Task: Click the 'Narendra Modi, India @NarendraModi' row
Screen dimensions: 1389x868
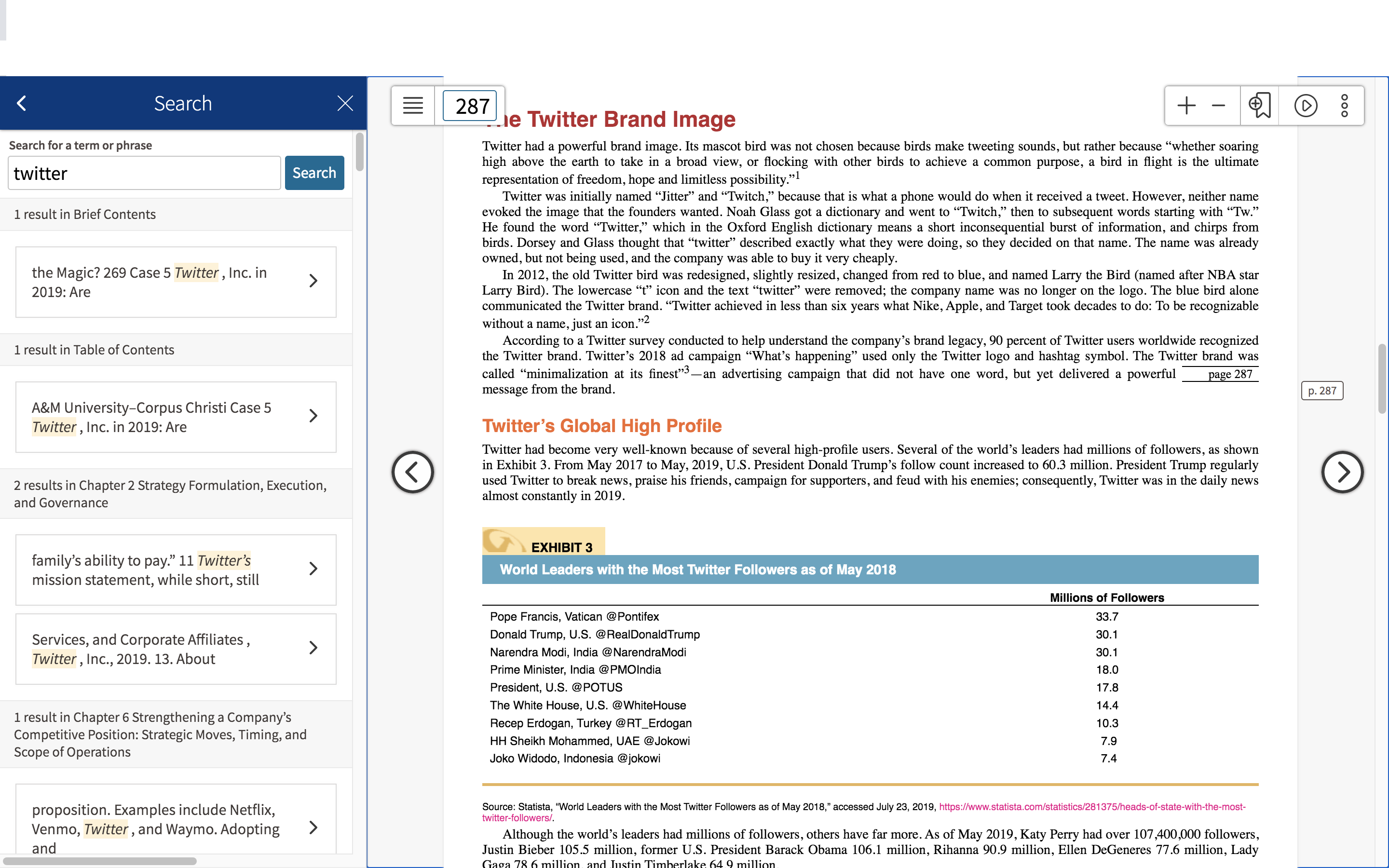Action: pyautogui.click(x=870, y=652)
